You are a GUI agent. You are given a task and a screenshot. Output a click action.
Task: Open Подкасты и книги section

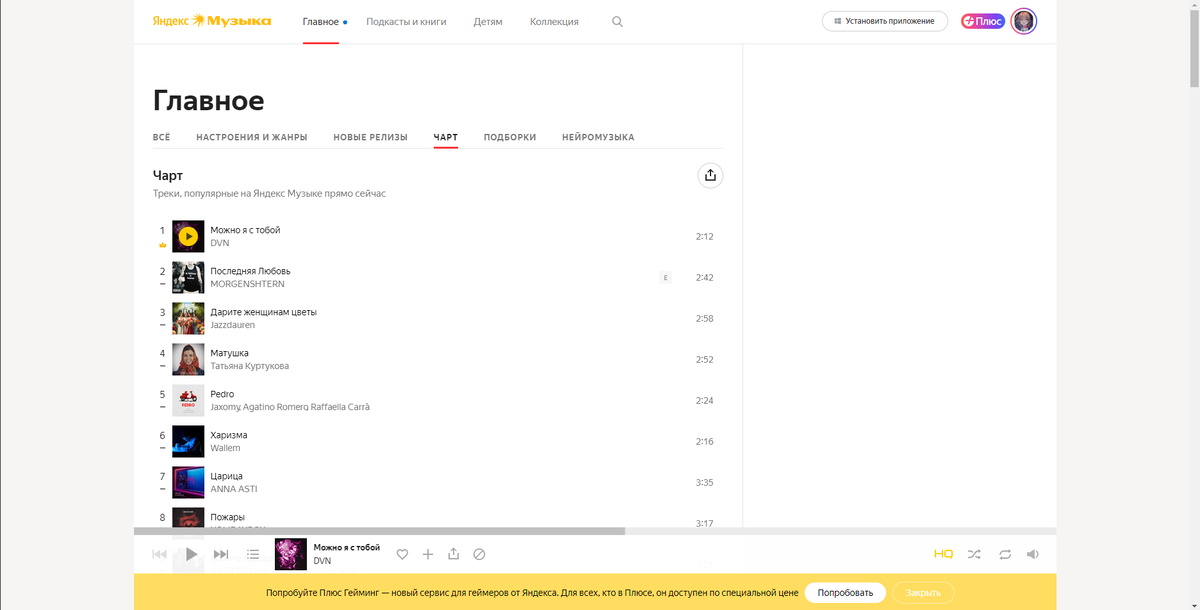[x=406, y=21]
